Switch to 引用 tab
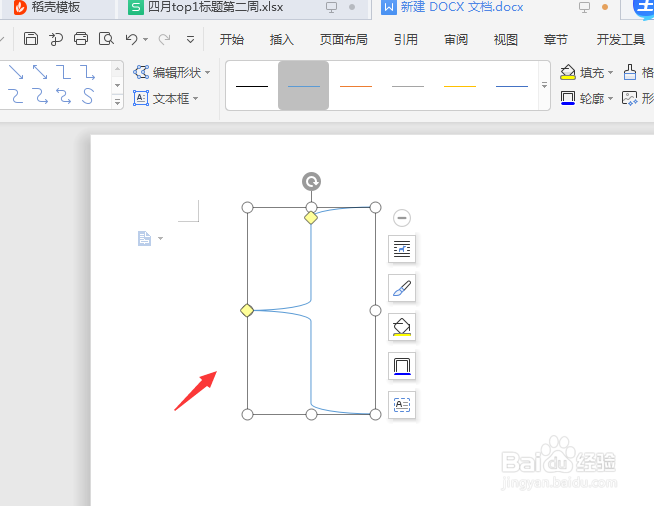The image size is (654, 506). (x=406, y=40)
